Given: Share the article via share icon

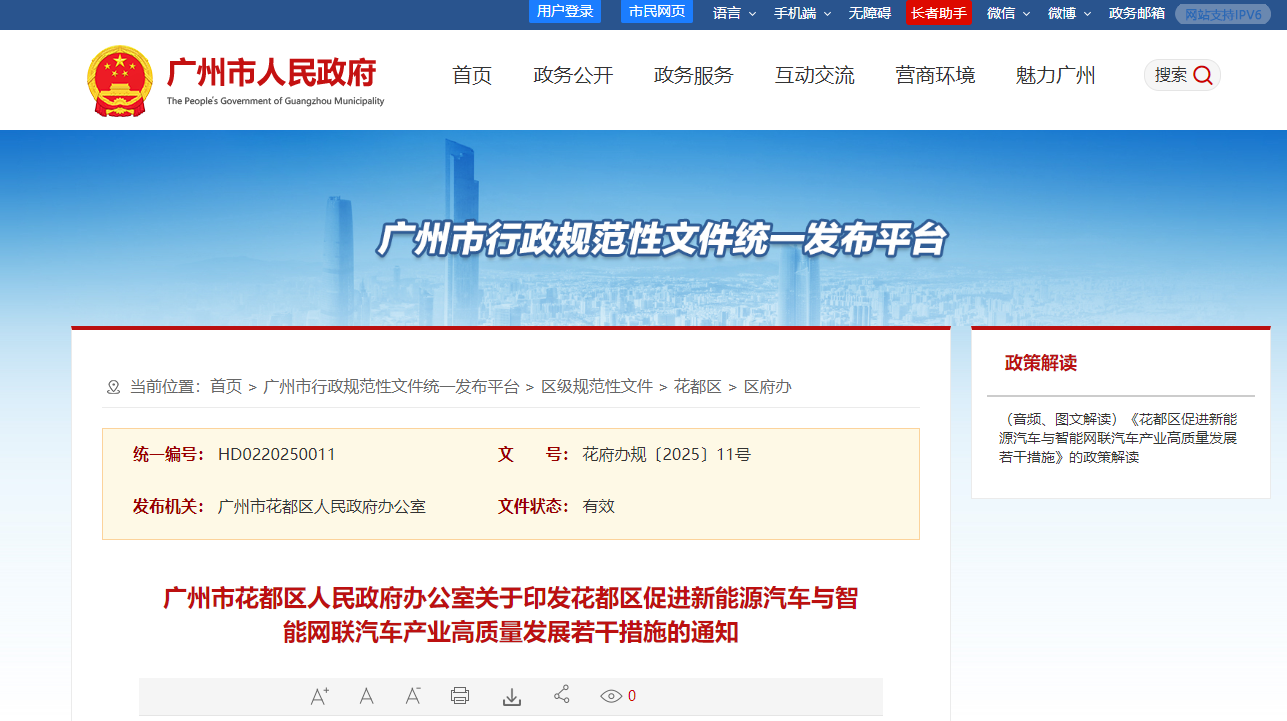Looking at the screenshot, I should (562, 695).
